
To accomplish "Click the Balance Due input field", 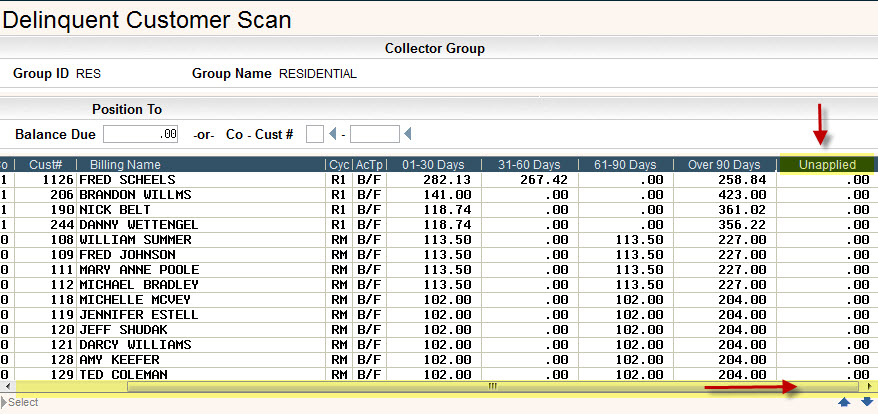I will 141,134.
